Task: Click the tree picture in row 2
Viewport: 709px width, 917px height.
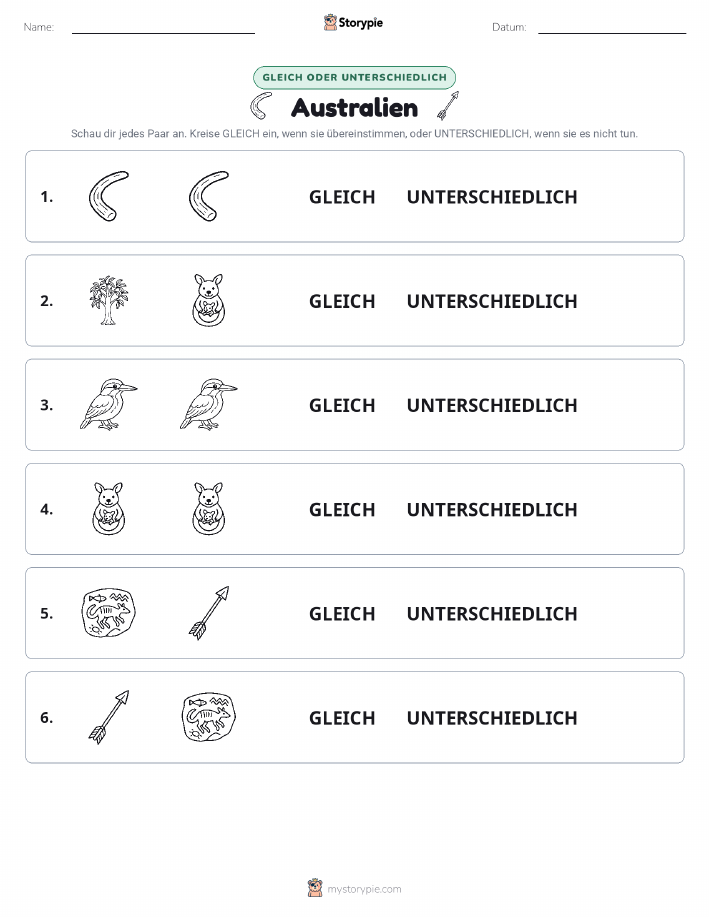Action: coord(108,301)
